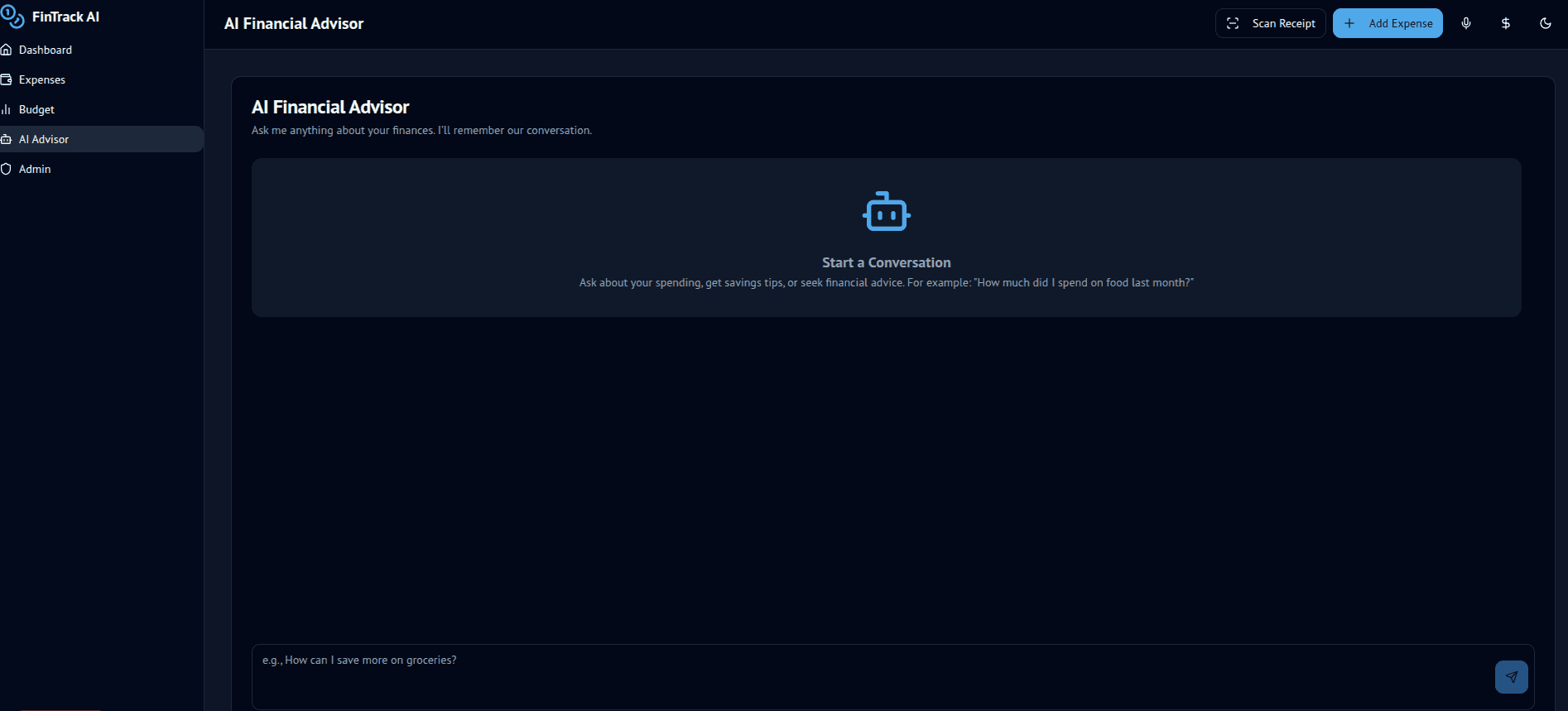Click the "Start a Conversation" heading
This screenshot has height=711, width=1568.
[x=887, y=262]
